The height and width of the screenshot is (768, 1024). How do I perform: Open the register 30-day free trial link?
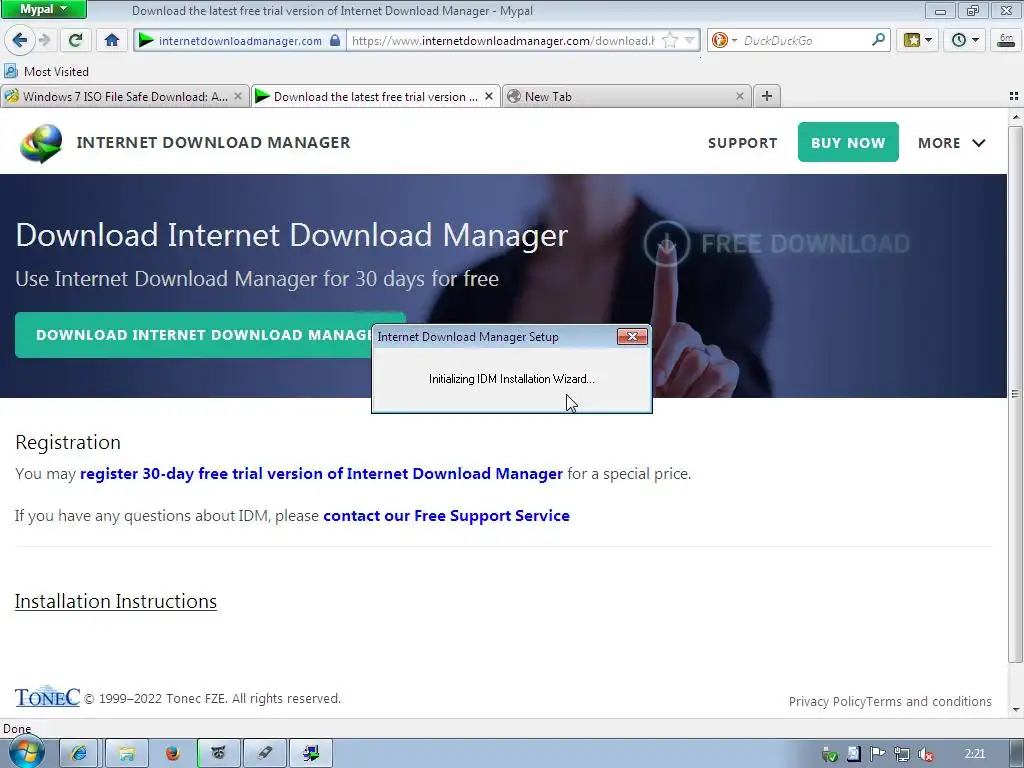321,473
